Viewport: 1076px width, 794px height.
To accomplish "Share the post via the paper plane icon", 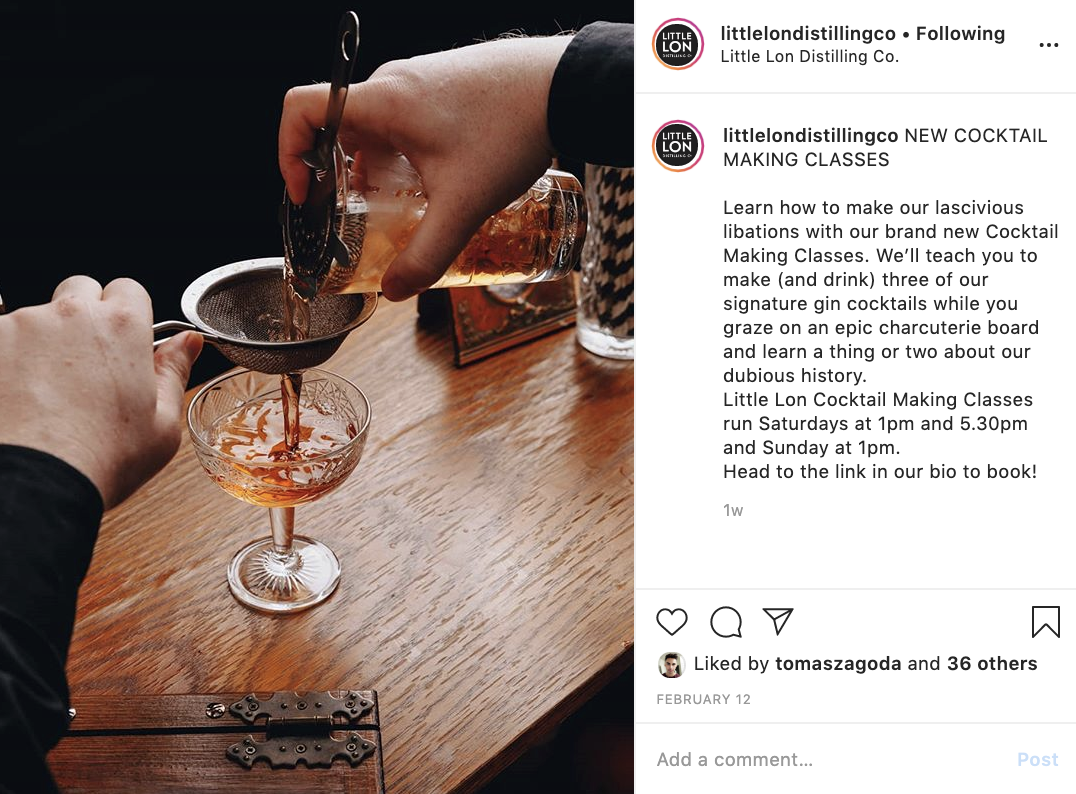I will coord(778,621).
